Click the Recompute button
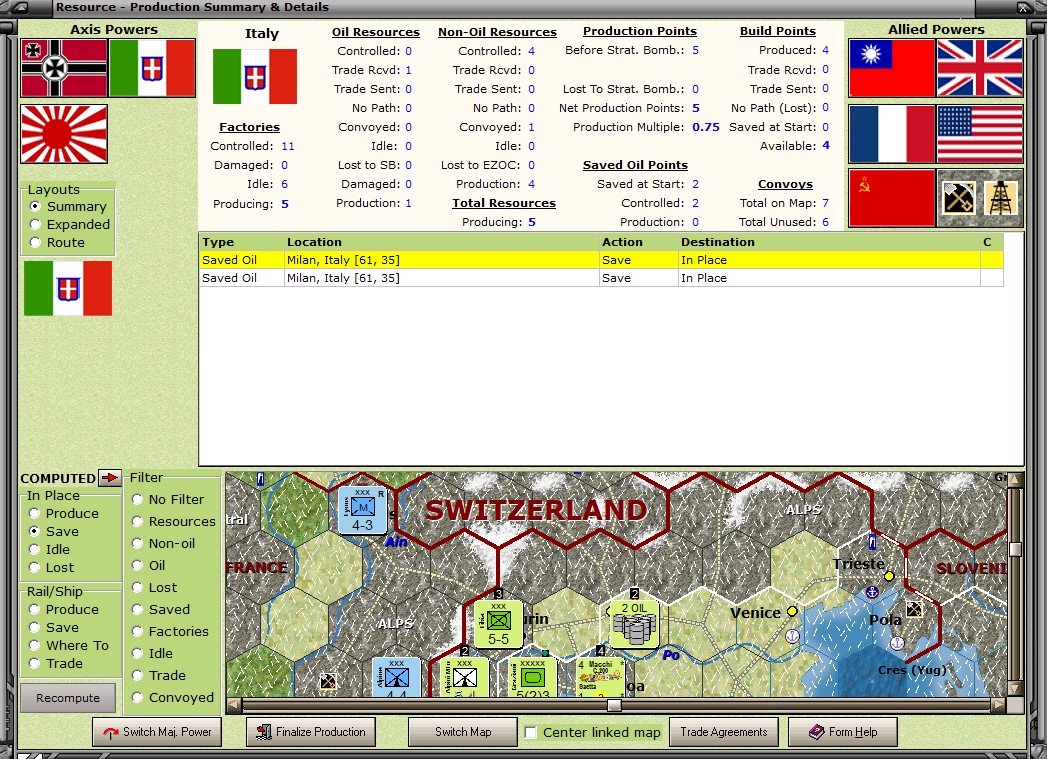This screenshot has height=759, width=1047. point(67,698)
